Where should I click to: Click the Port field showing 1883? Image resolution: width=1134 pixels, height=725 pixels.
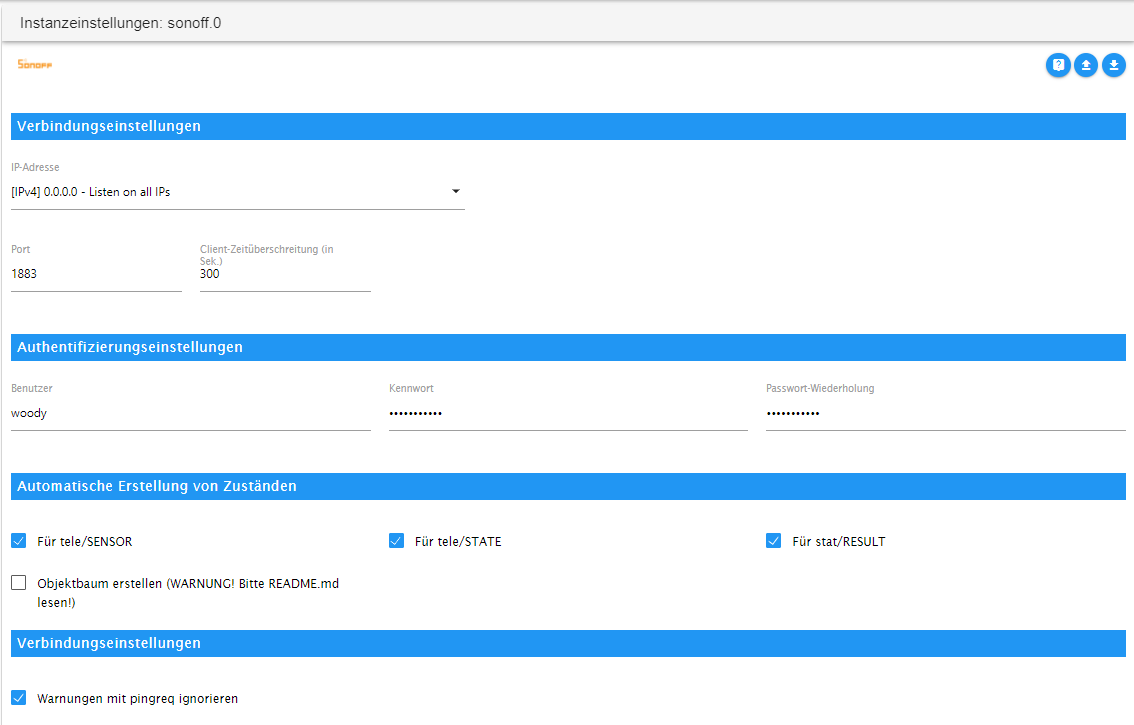pyautogui.click(x=96, y=274)
